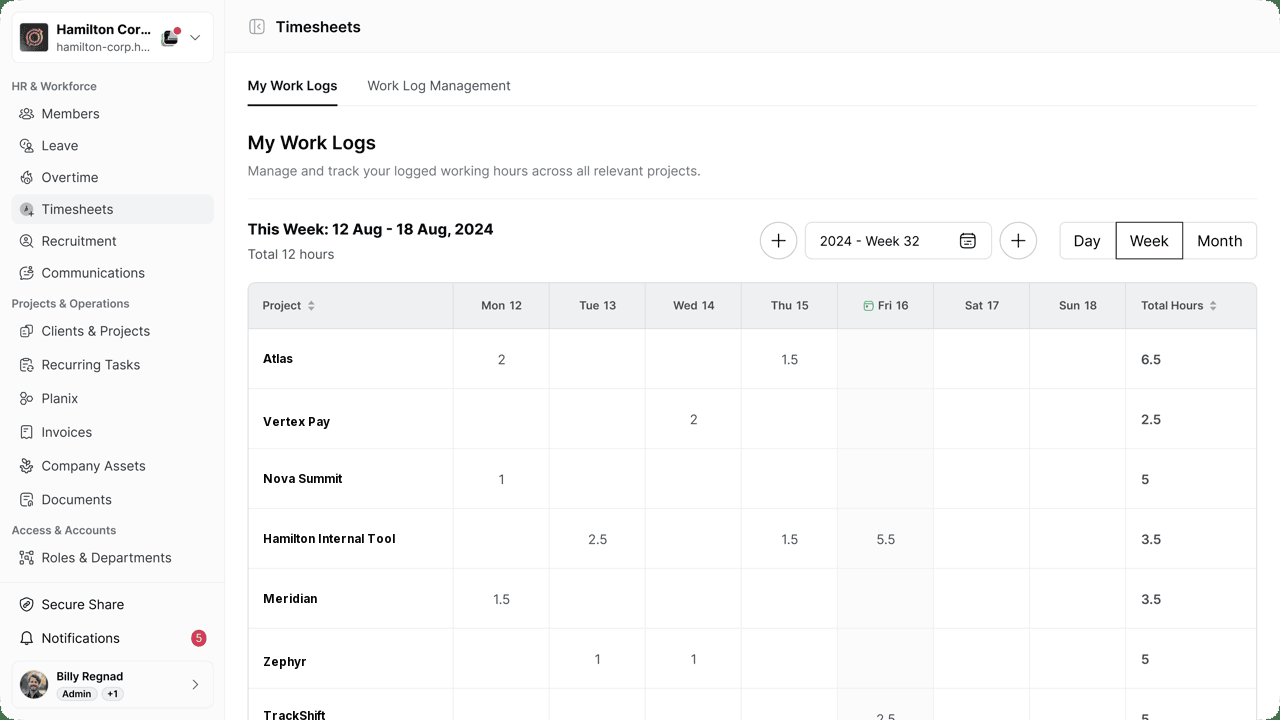Click the Atlas project row name
The width and height of the screenshot is (1280, 720).
click(x=278, y=359)
